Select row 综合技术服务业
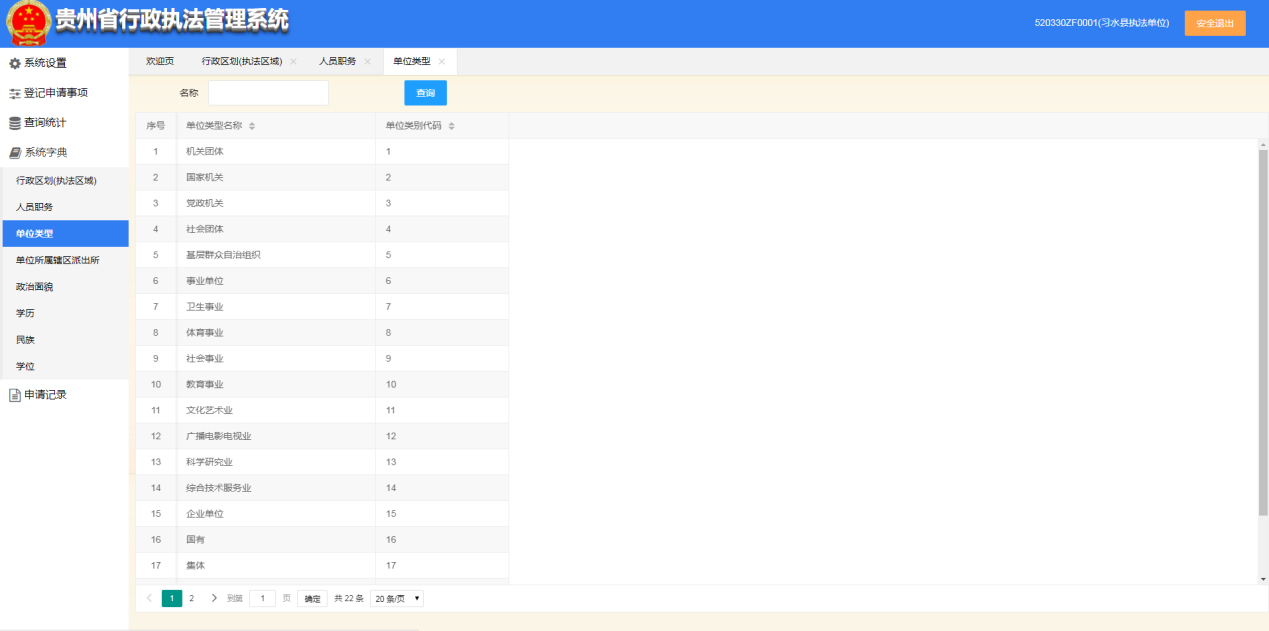 [322, 488]
